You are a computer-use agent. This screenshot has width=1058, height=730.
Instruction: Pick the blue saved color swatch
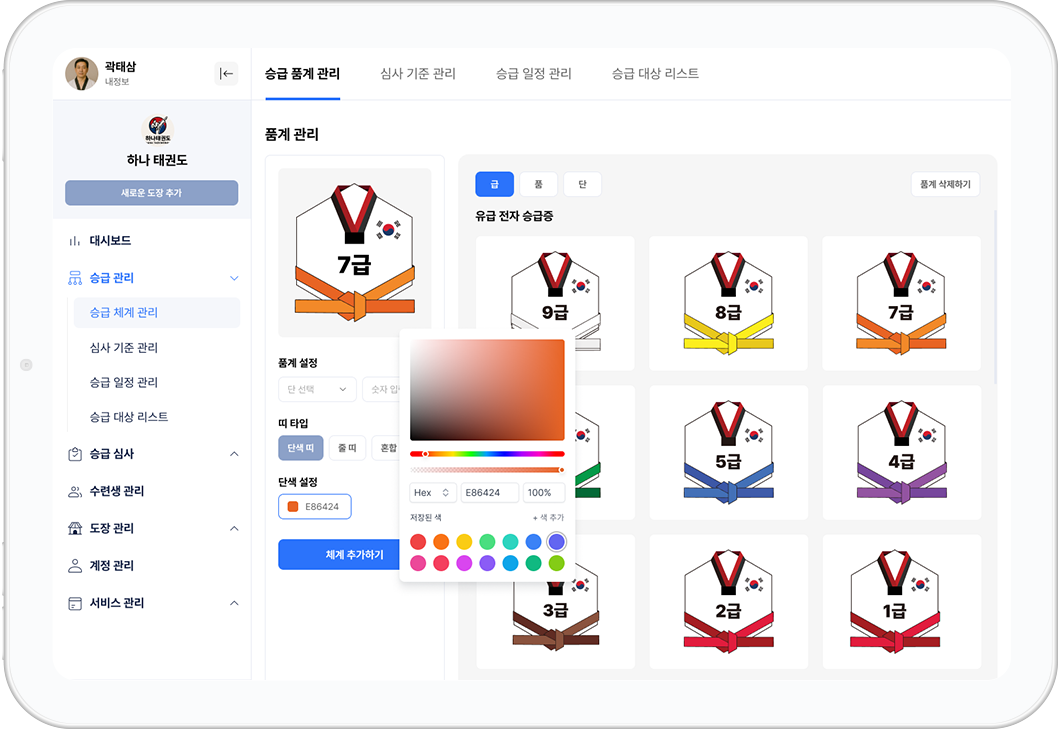[533, 541]
